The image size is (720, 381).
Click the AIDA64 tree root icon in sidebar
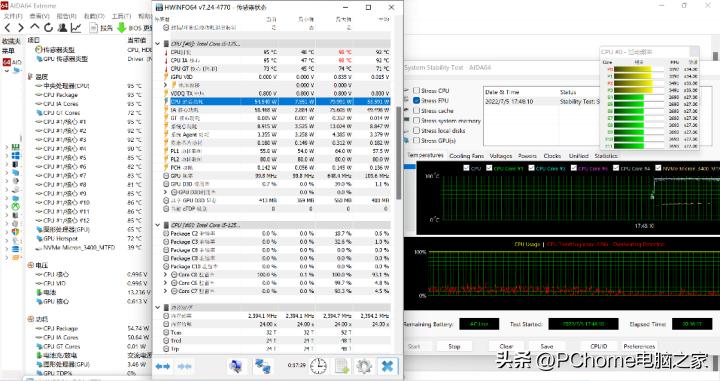(6, 62)
